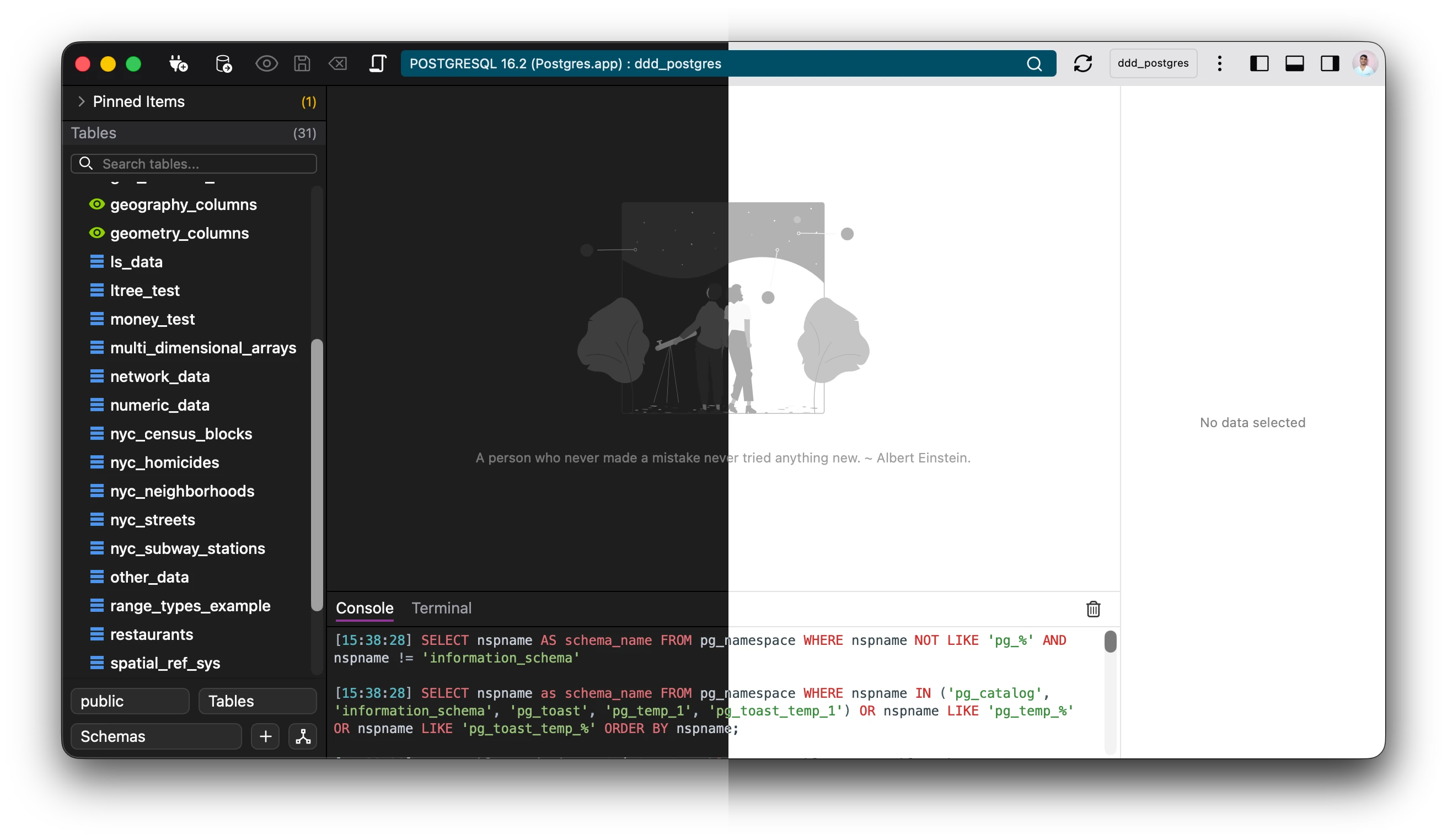Click the SQL editor document icon
Image resolution: width=1447 pixels, height=840 pixels.
click(x=377, y=63)
